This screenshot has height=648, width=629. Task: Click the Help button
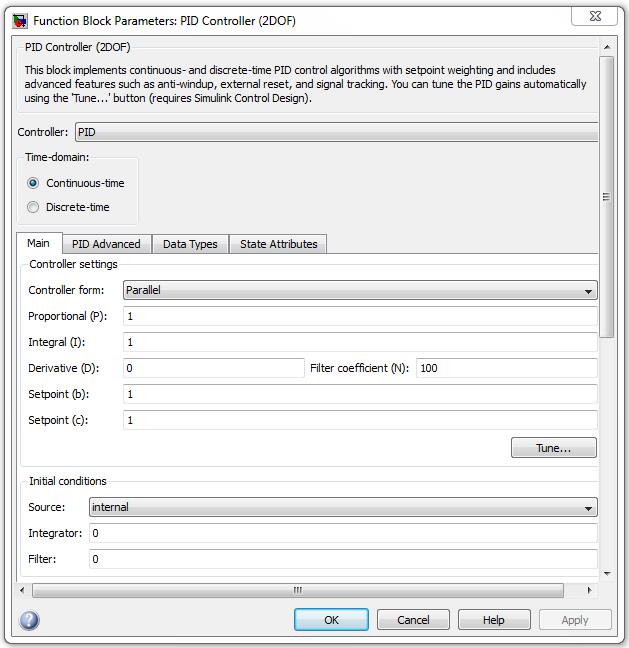click(x=494, y=620)
